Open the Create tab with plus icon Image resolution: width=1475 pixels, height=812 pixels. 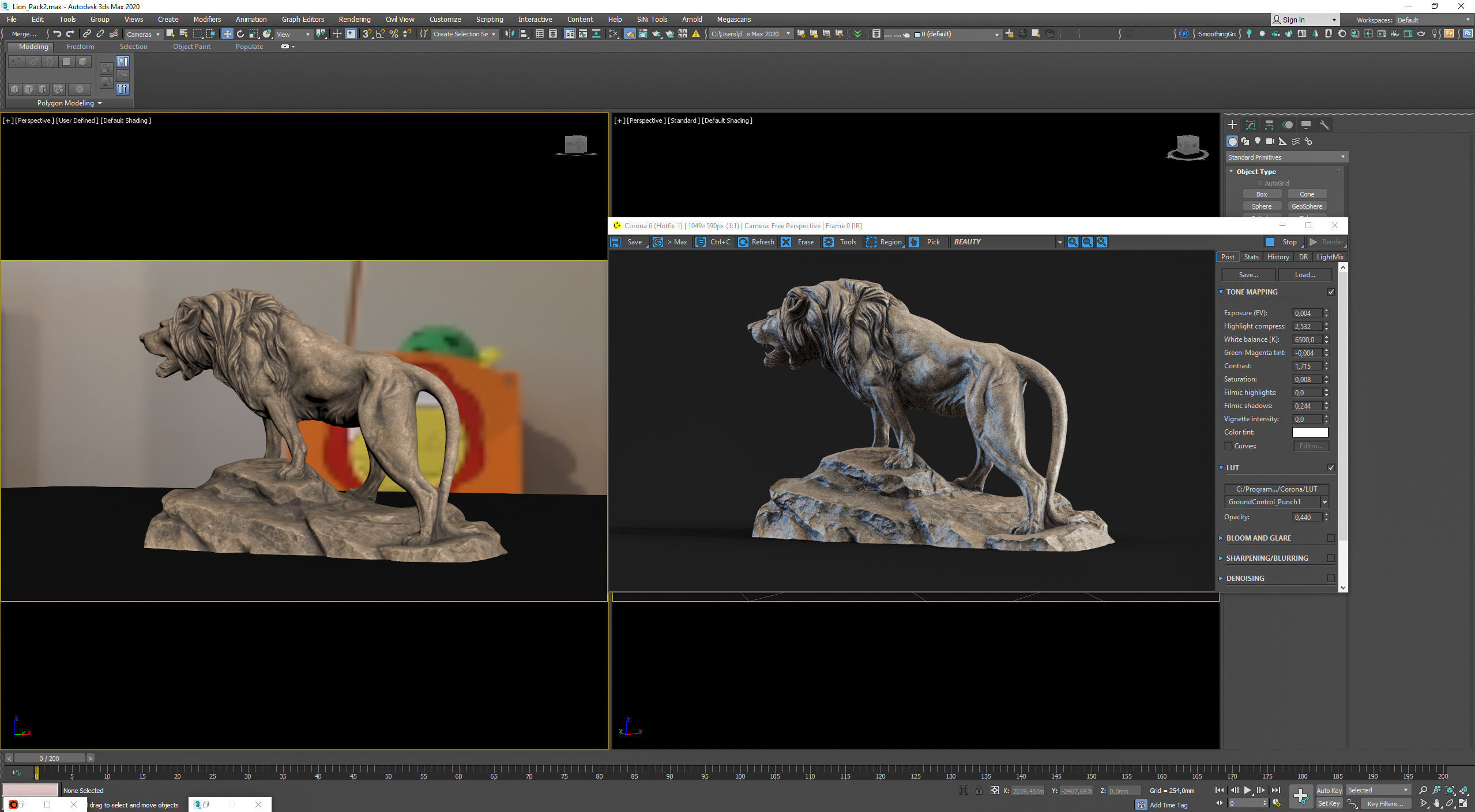(x=1232, y=124)
